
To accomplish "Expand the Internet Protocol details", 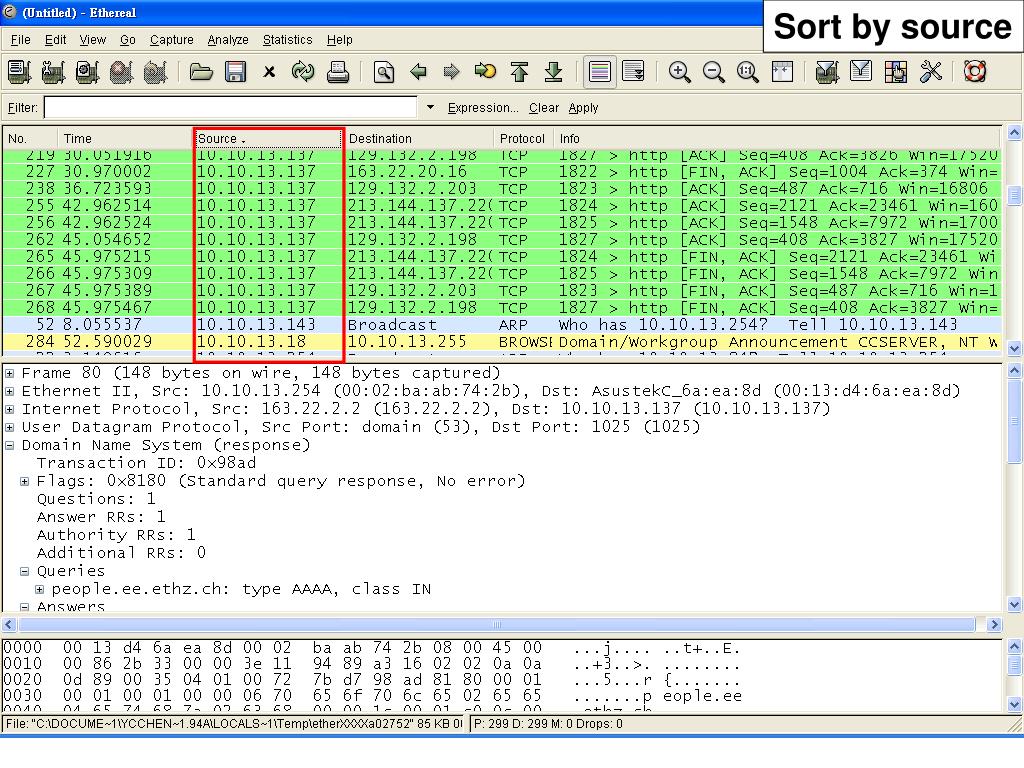I will (x=10, y=409).
